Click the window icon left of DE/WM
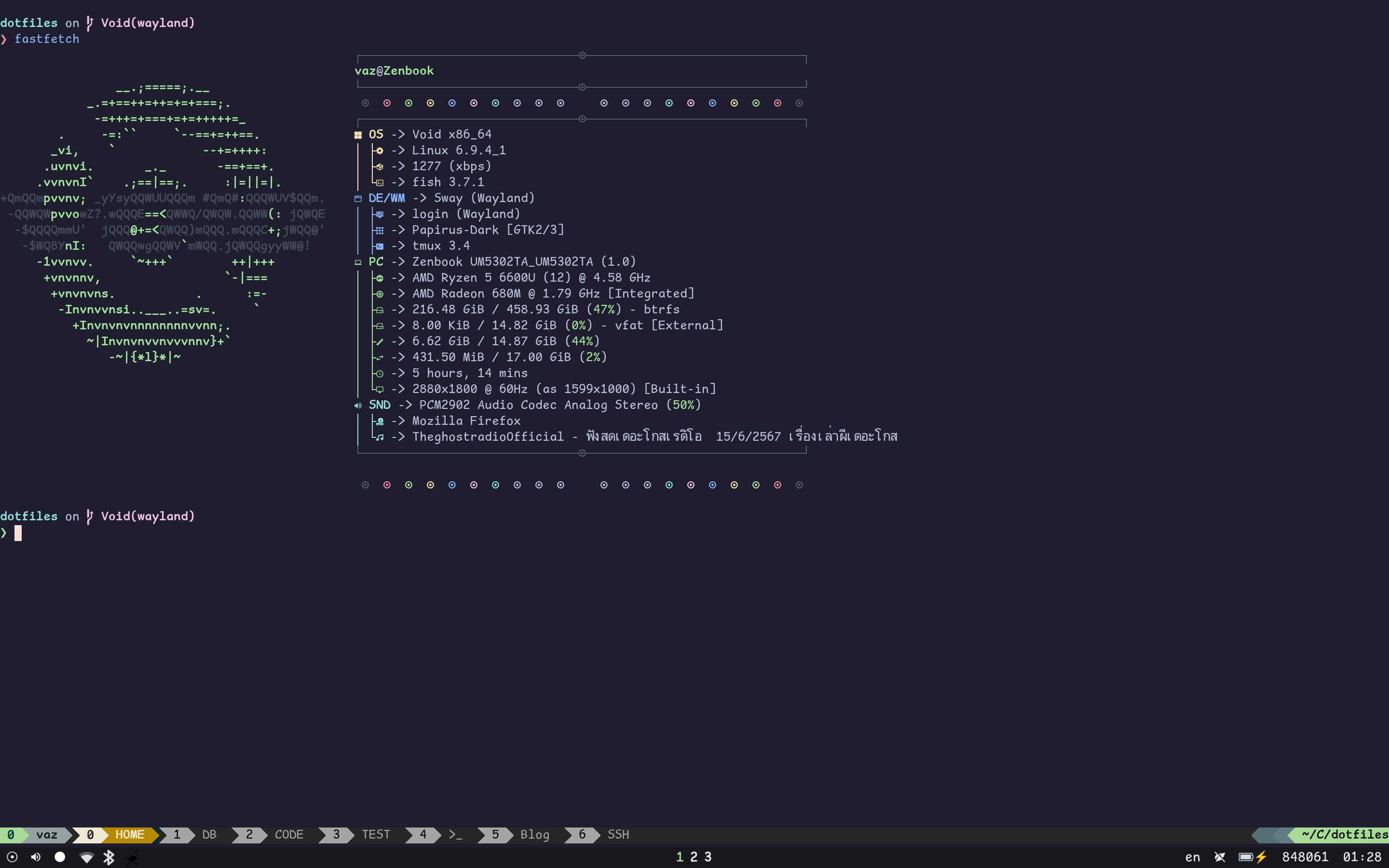Image resolution: width=1389 pixels, height=868 pixels. 358,199
